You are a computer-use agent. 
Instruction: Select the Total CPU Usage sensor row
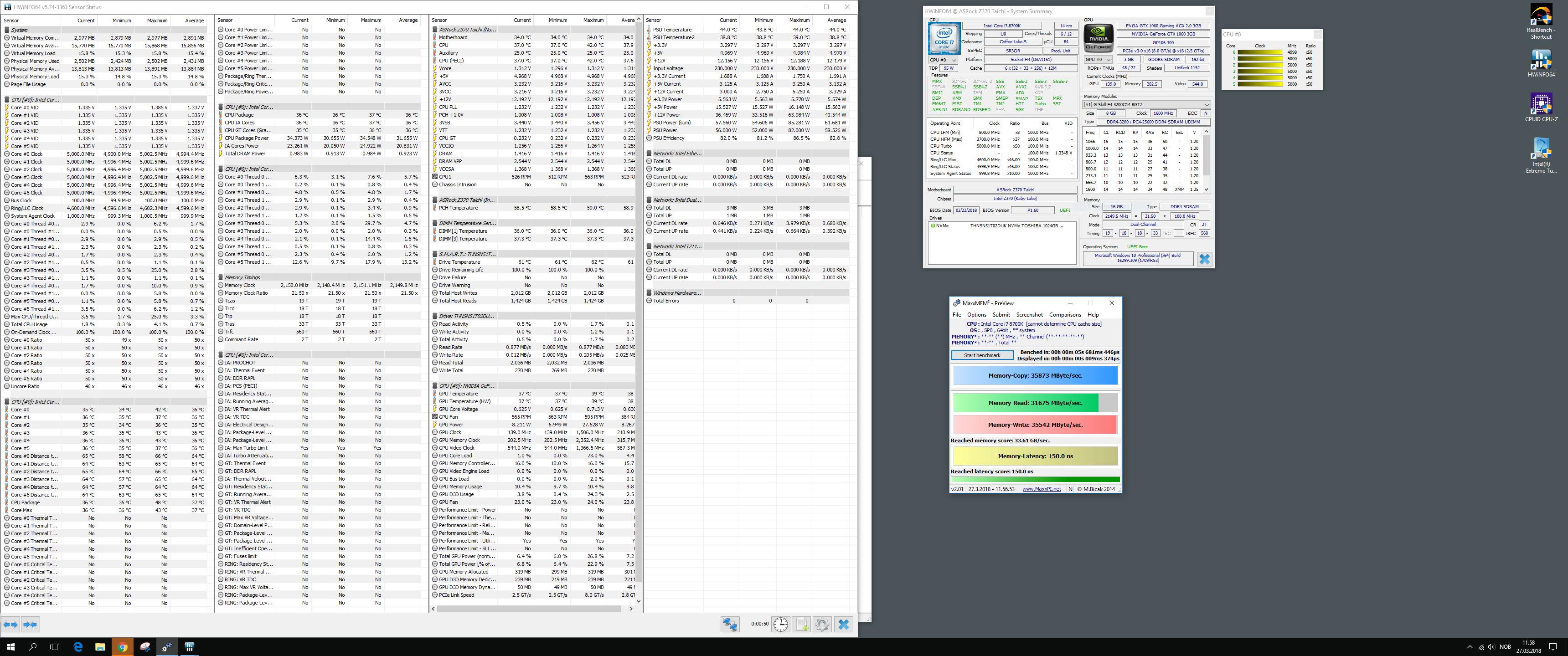click(105, 324)
